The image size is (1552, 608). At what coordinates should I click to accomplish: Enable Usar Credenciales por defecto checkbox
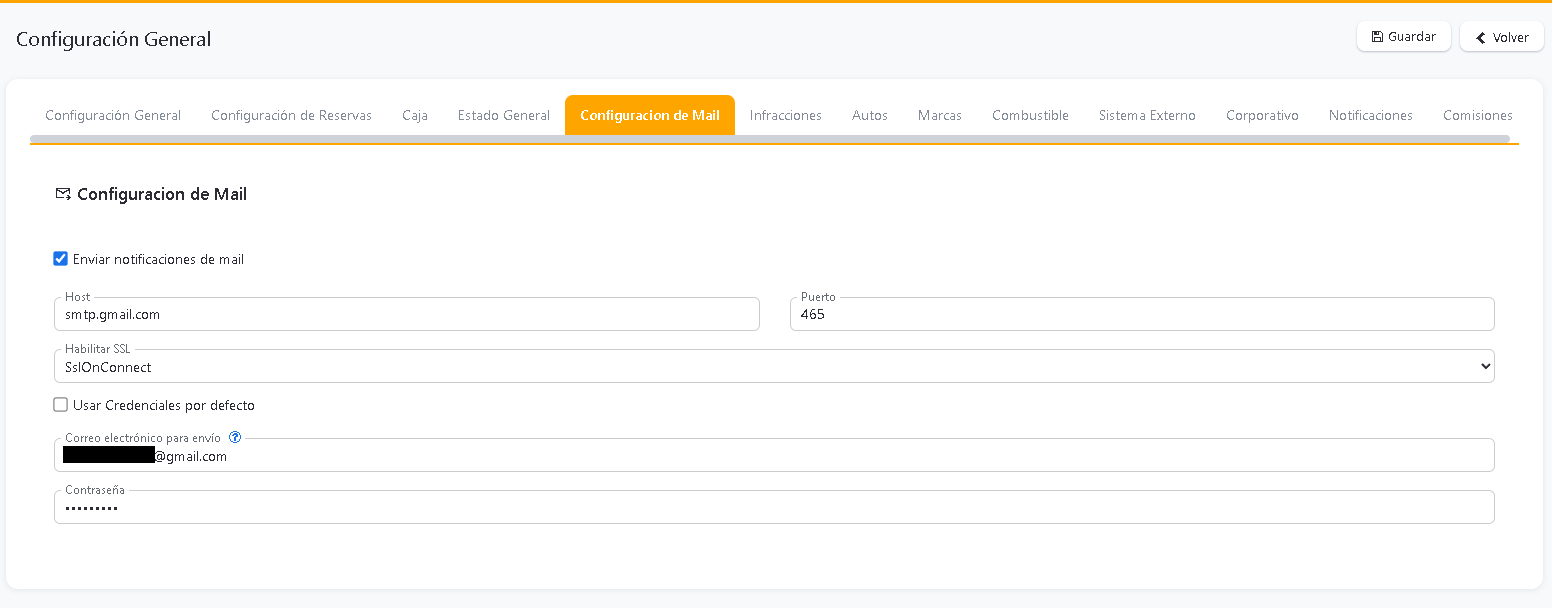pos(60,405)
